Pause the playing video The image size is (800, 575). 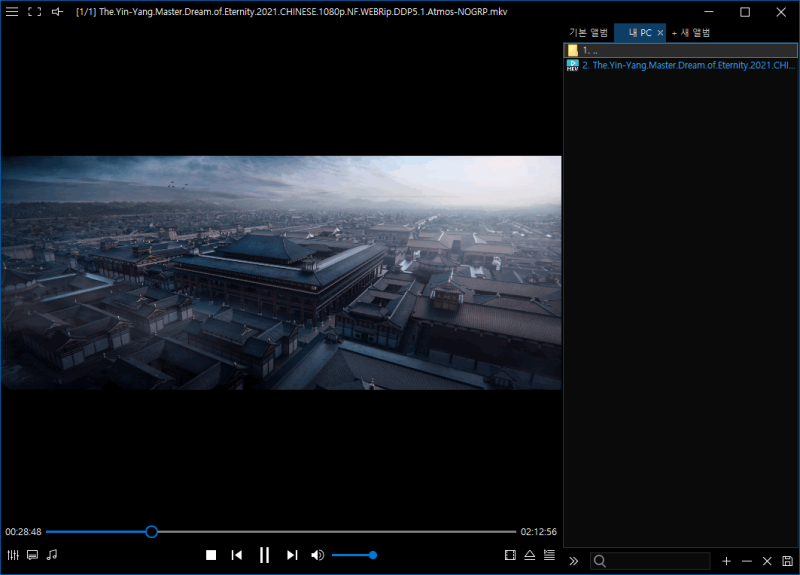264,555
